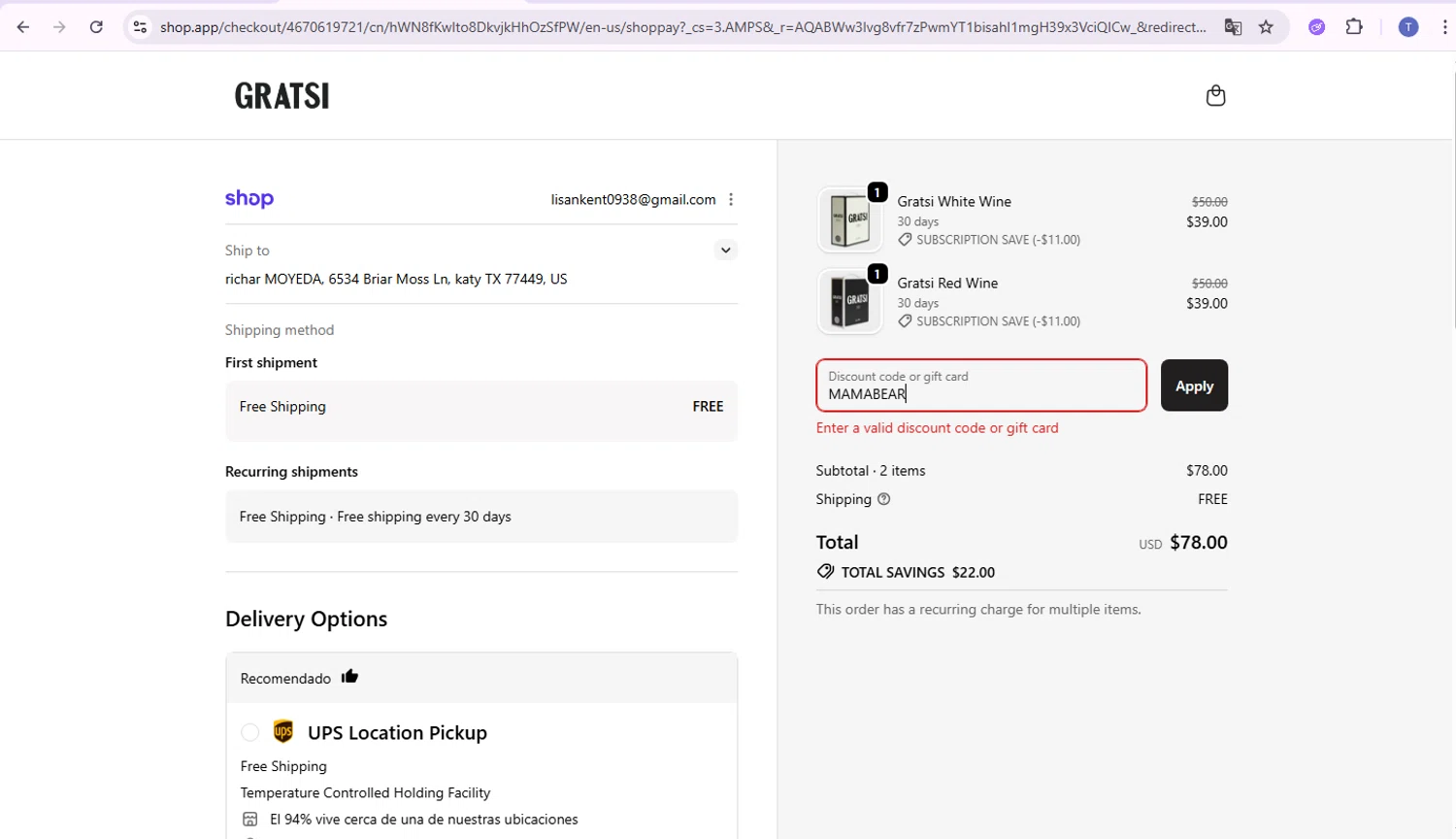Click the subscription tag icon under White Wine
This screenshot has height=839, width=1456.
(x=905, y=240)
